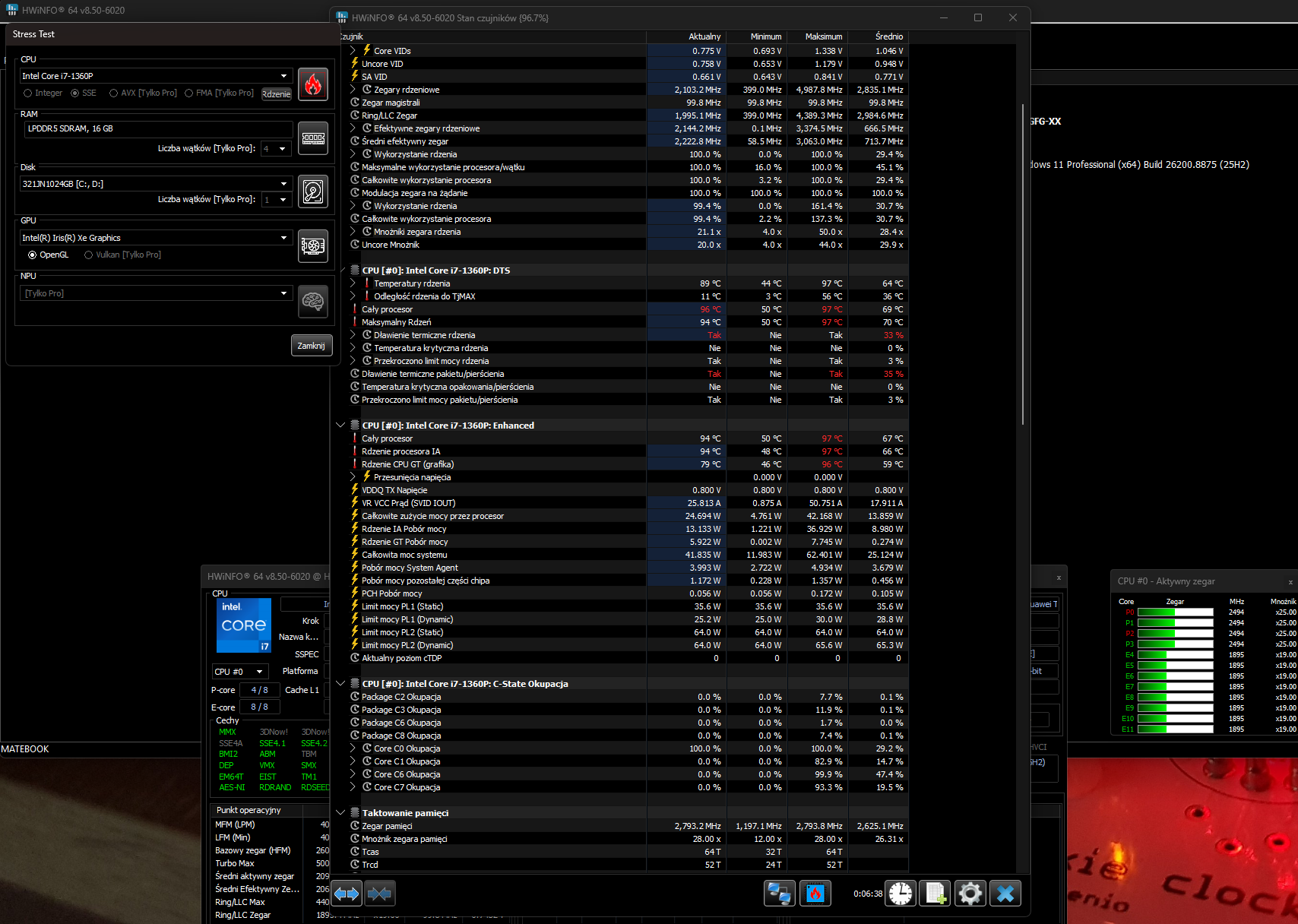This screenshot has height=924, width=1298.
Task: Click the Minimum column header
Action: coord(757,36)
